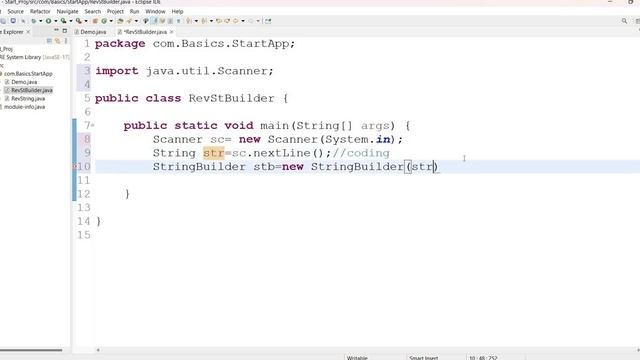Open the Source menu
This screenshot has width=640, height=360.
16,11
